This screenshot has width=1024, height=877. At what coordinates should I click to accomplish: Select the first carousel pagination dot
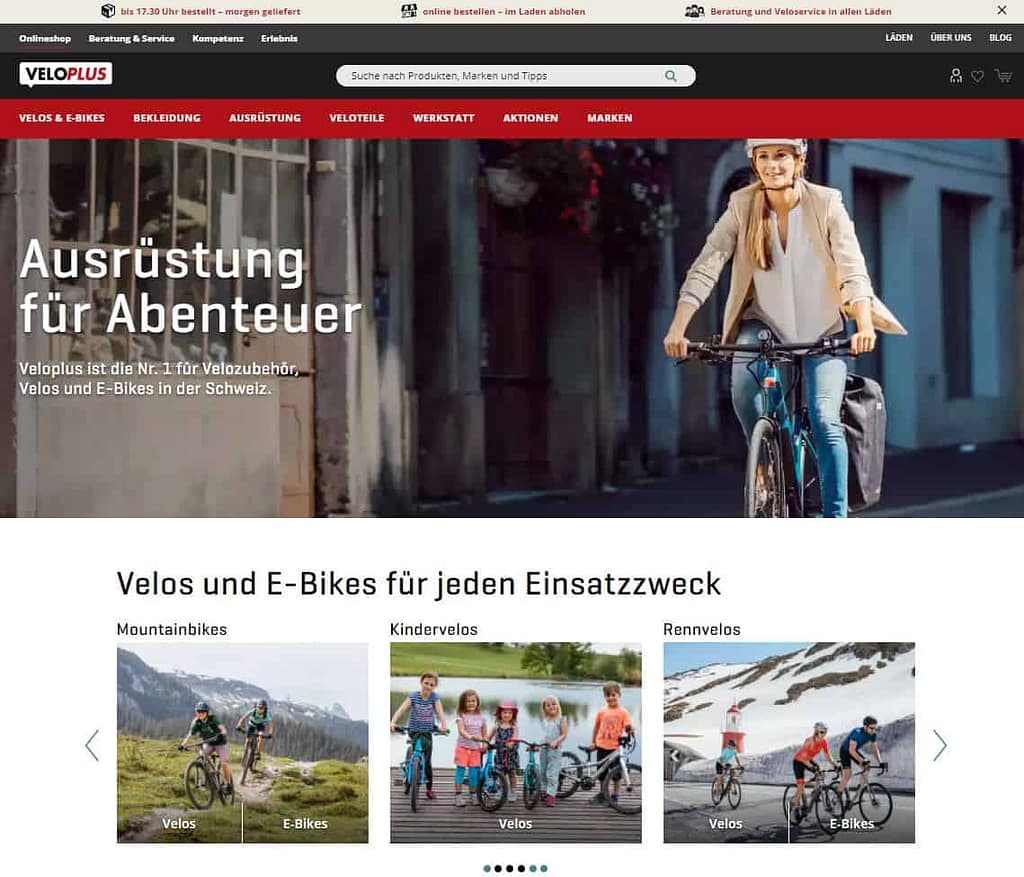[487, 869]
